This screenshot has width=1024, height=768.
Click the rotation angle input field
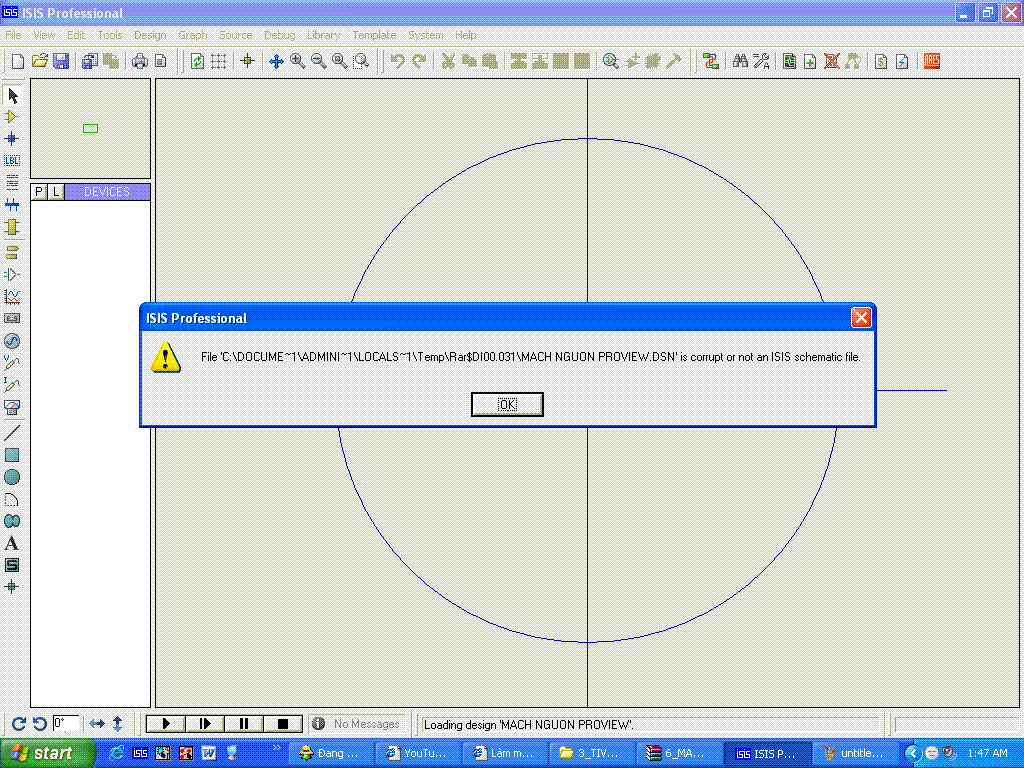click(66, 724)
